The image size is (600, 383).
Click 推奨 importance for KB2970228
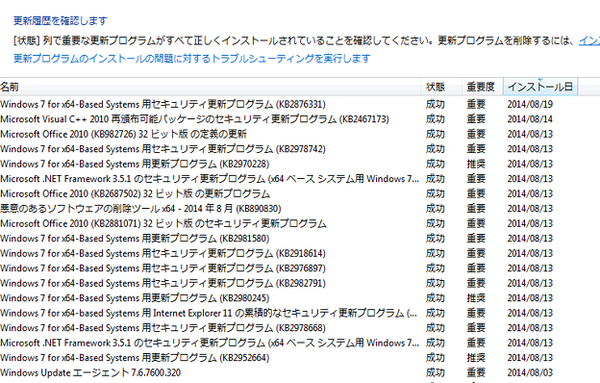pos(476,164)
